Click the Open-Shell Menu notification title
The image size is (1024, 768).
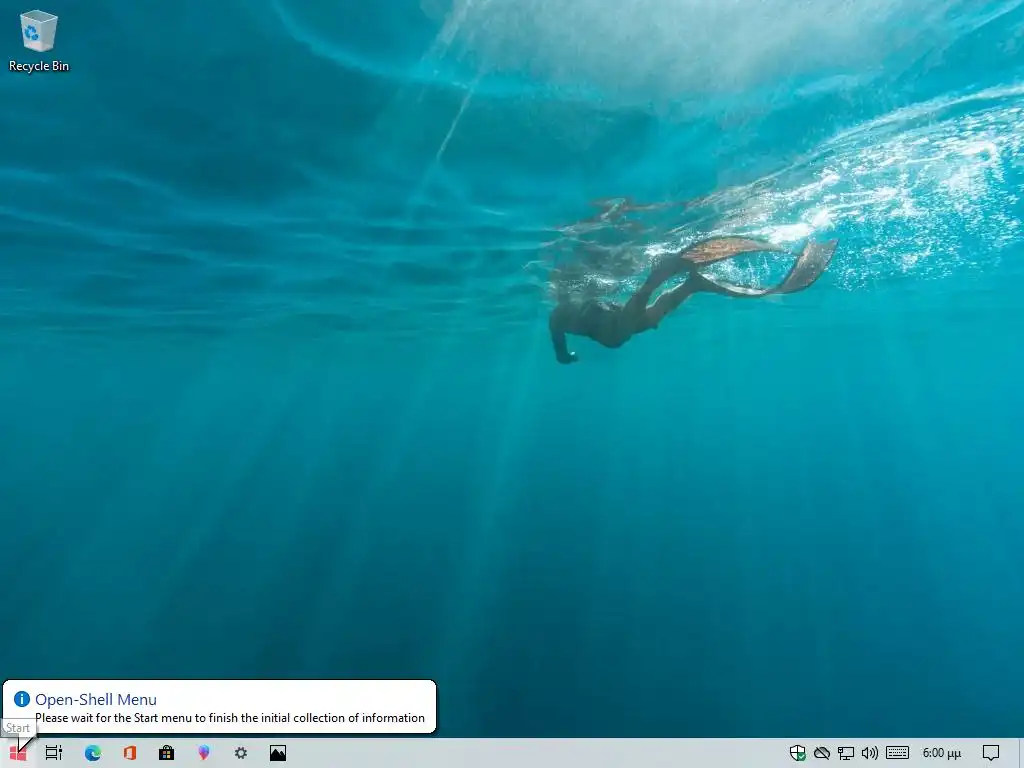pos(96,699)
